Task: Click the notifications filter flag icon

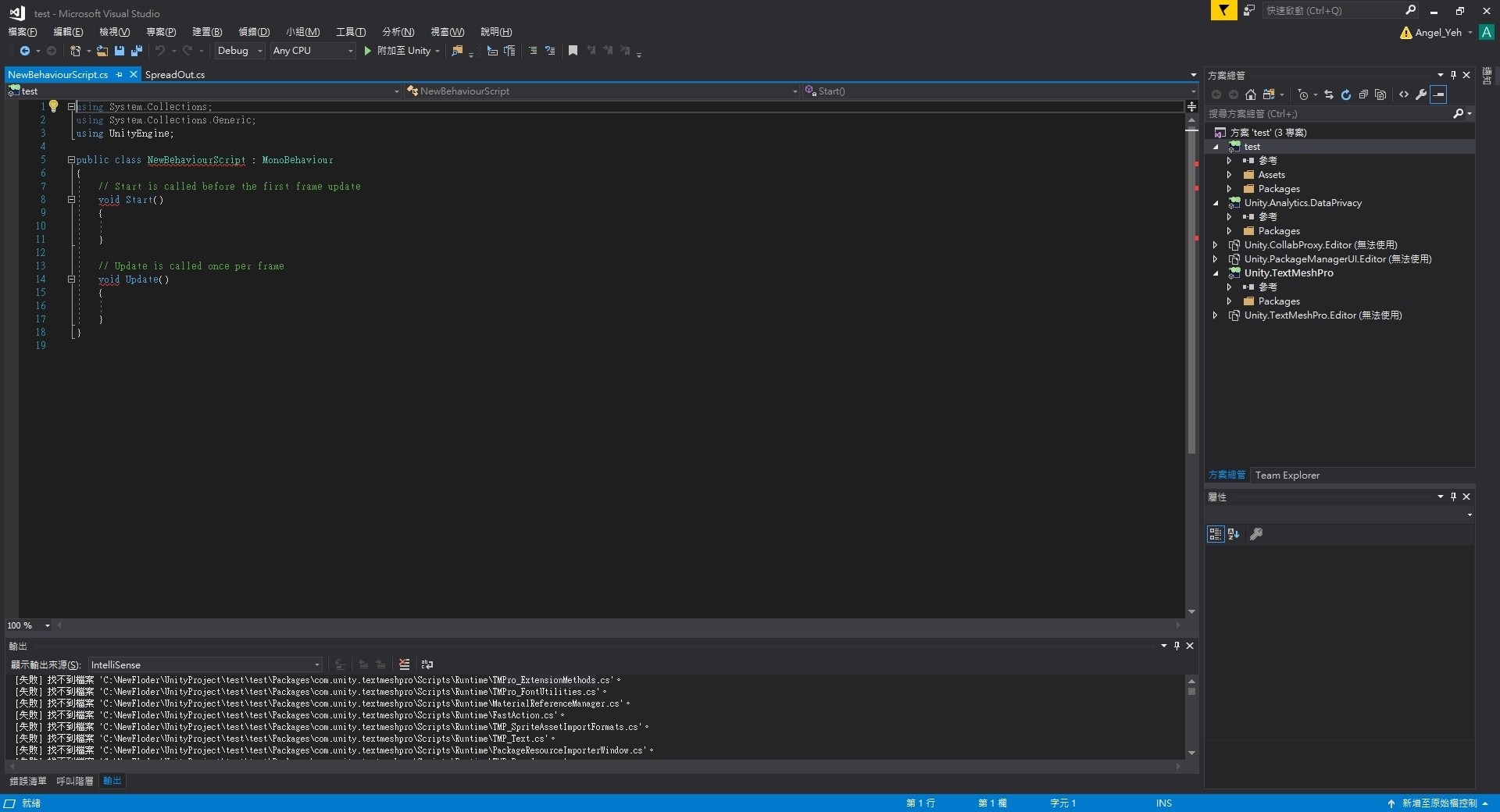Action: point(1223,10)
